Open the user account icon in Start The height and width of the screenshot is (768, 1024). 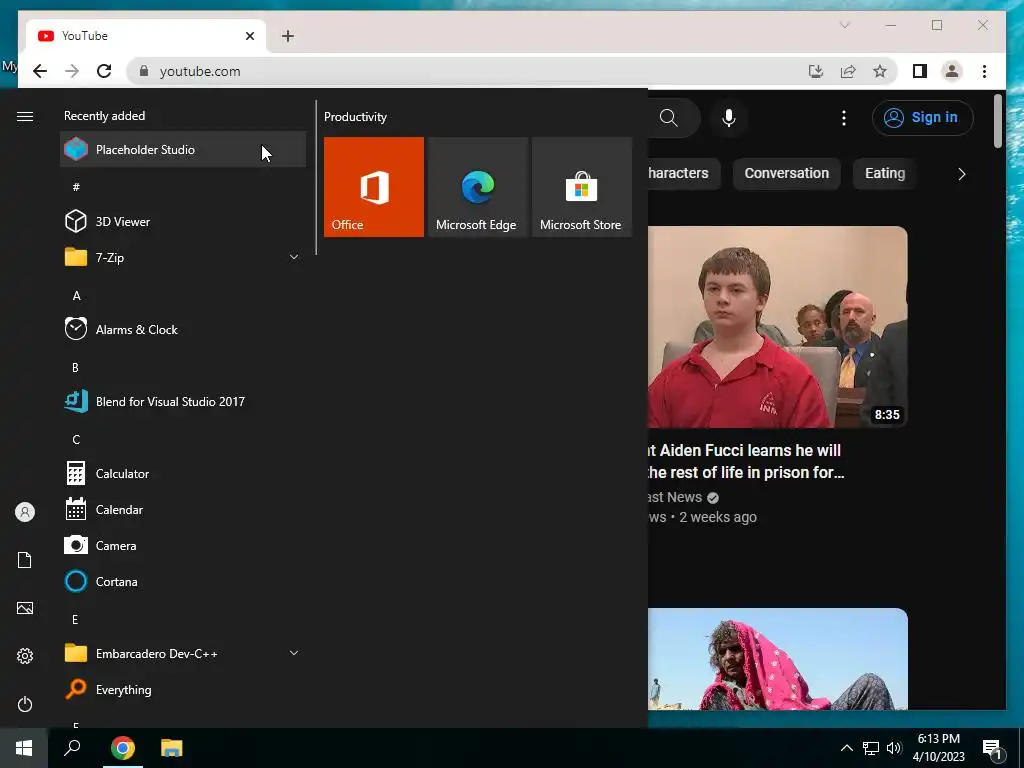point(25,512)
